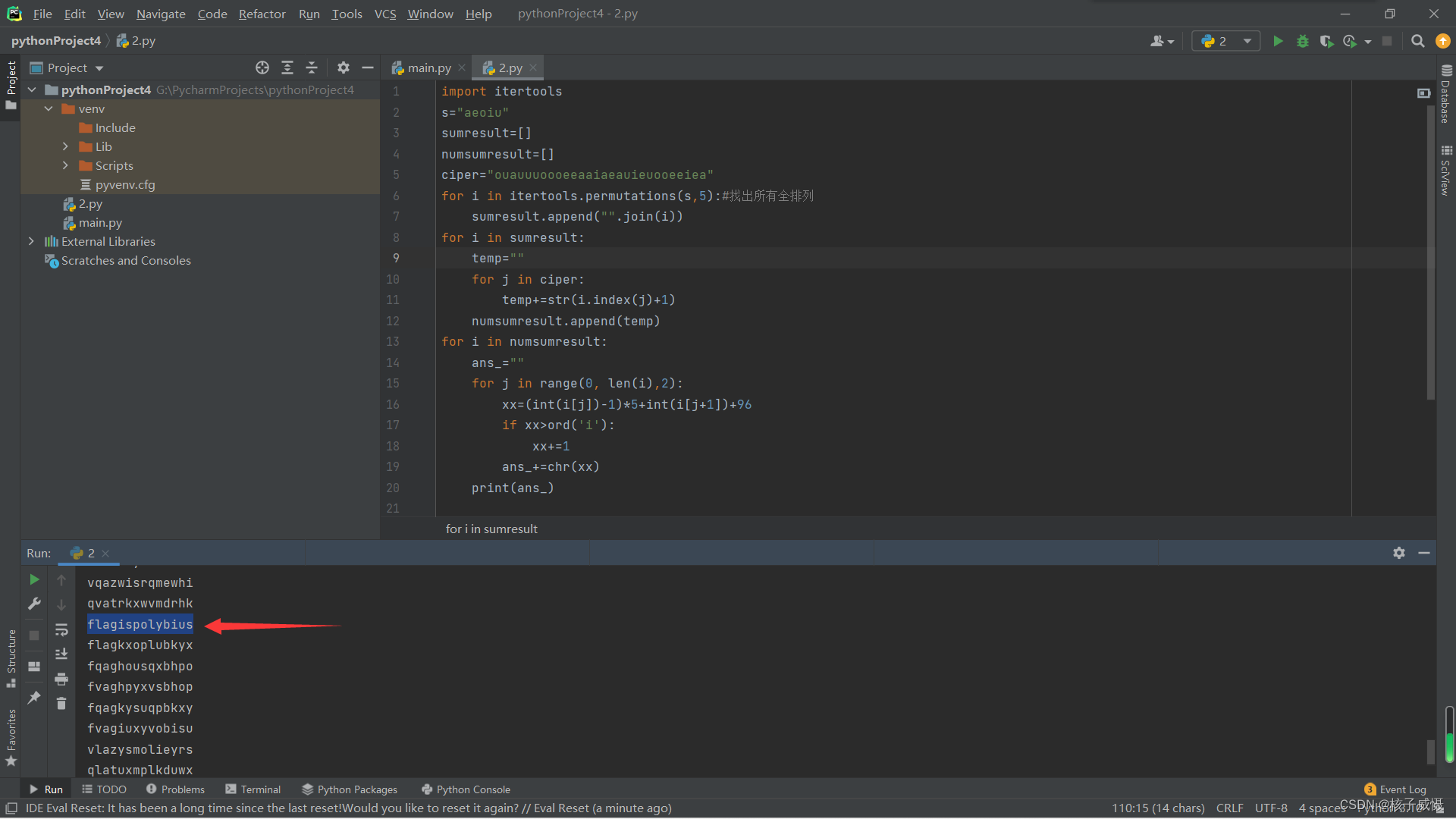
Task: Click Select Opened File target icon
Action: point(262,67)
